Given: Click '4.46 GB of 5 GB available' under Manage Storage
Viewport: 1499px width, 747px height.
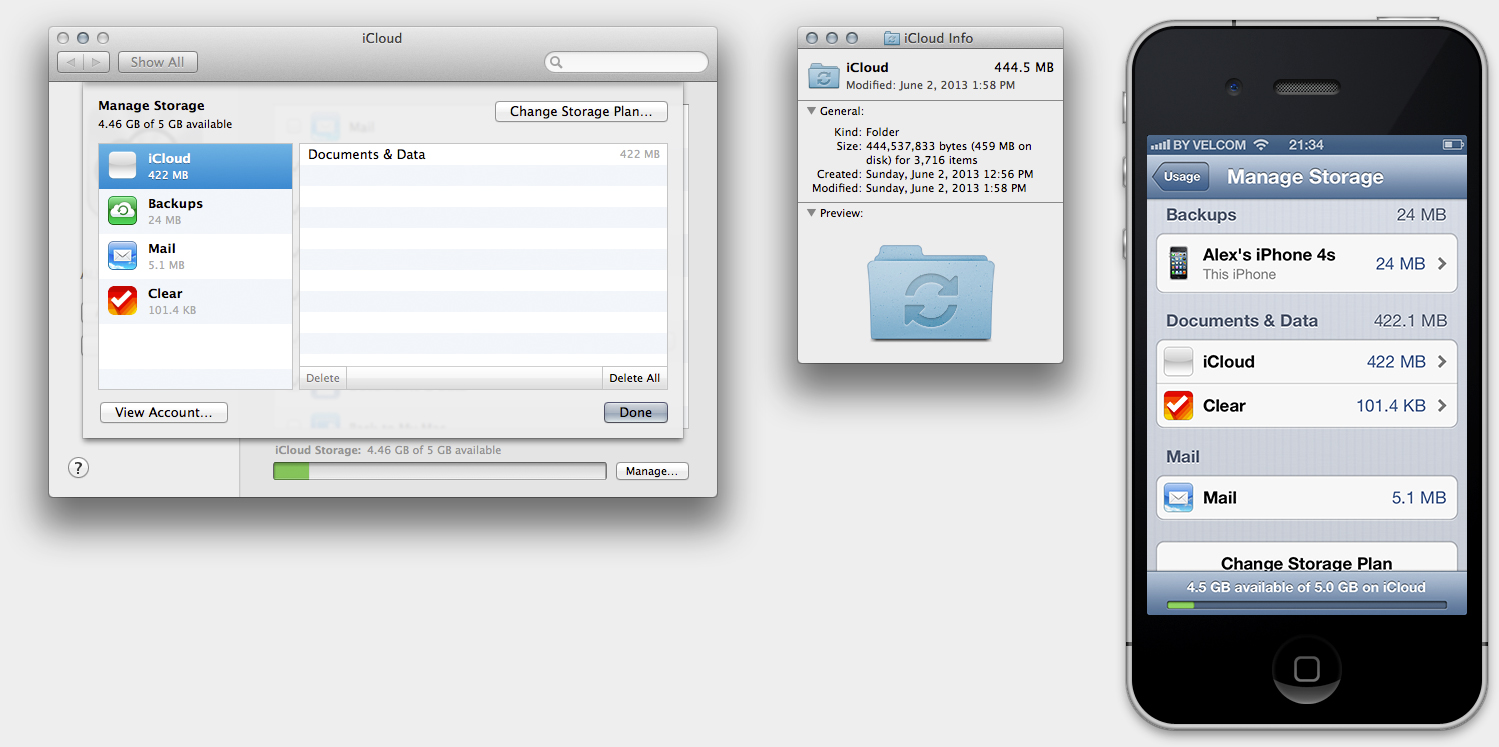Looking at the screenshot, I should [x=165, y=124].
